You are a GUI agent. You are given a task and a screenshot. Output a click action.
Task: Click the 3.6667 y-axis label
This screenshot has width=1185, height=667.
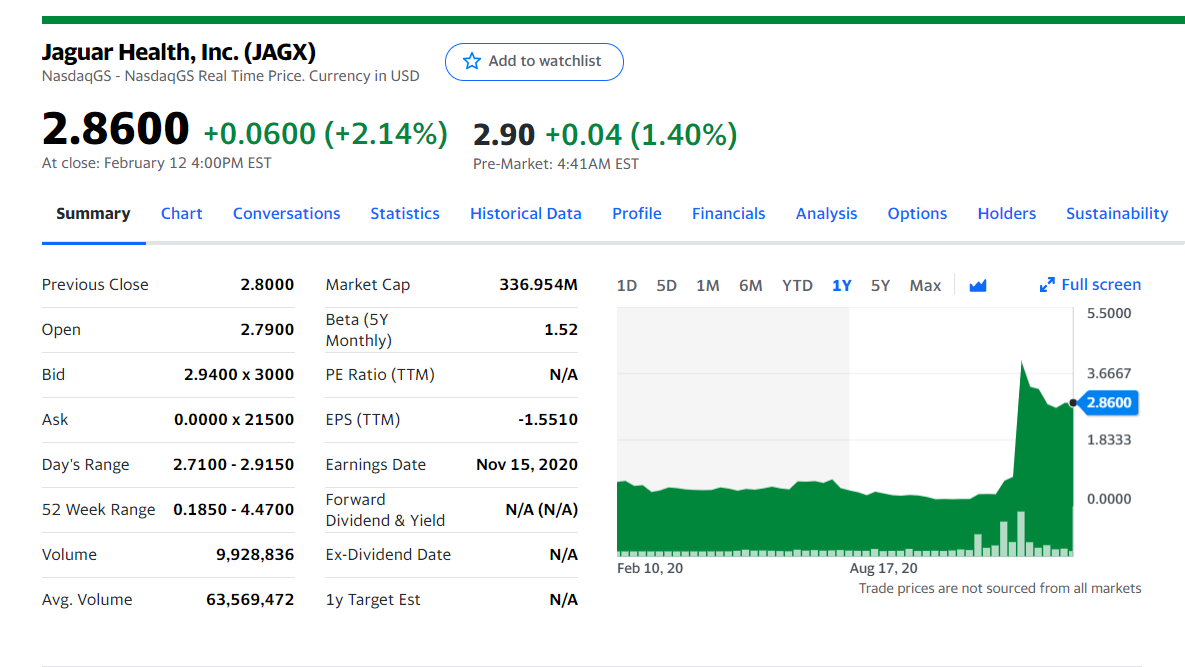(x=1109, y=373)
